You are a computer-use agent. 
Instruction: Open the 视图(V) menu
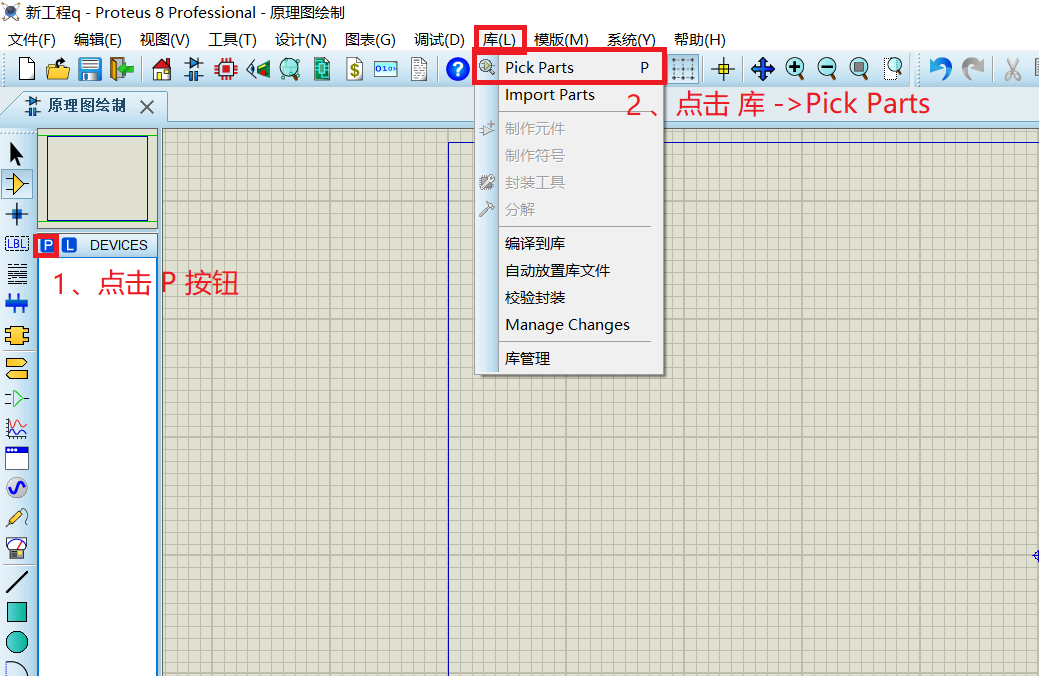pyautogui.click(x=164, y=40)
